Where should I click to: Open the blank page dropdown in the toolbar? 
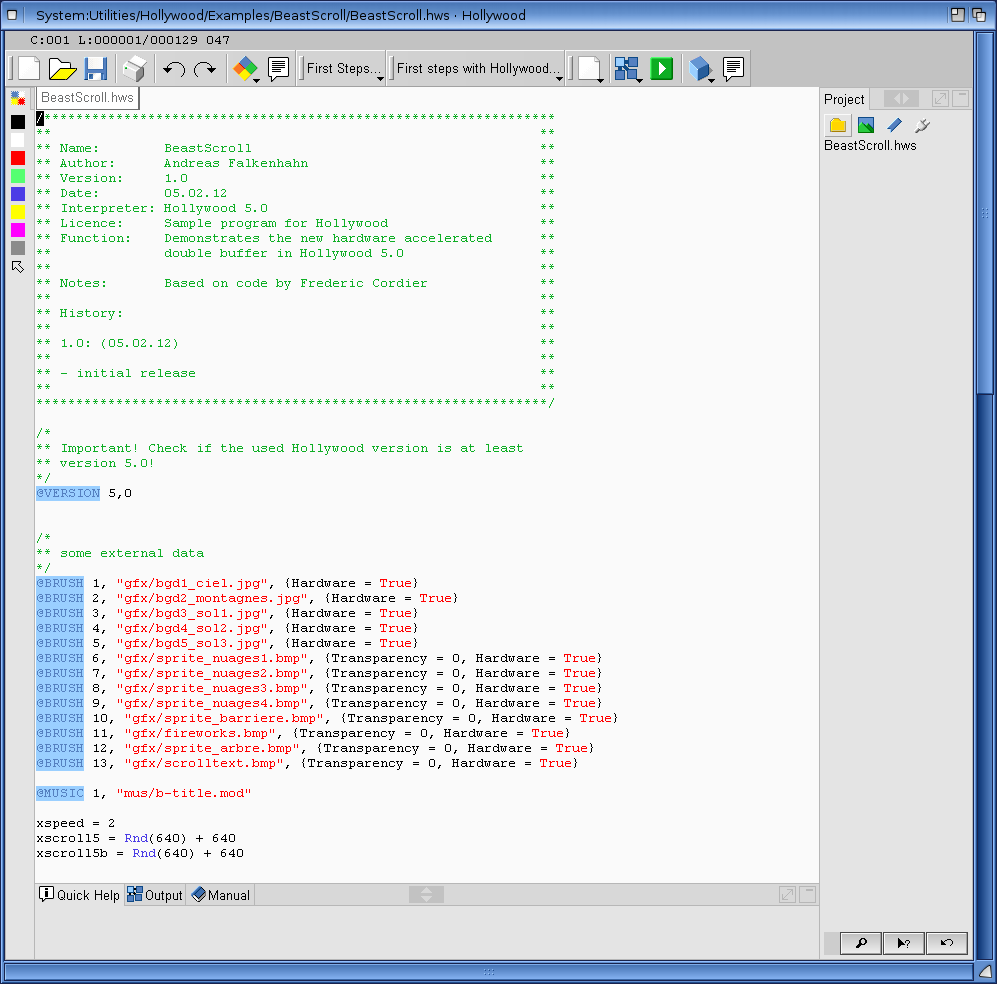pyautogui.click(x=591, y=69)
